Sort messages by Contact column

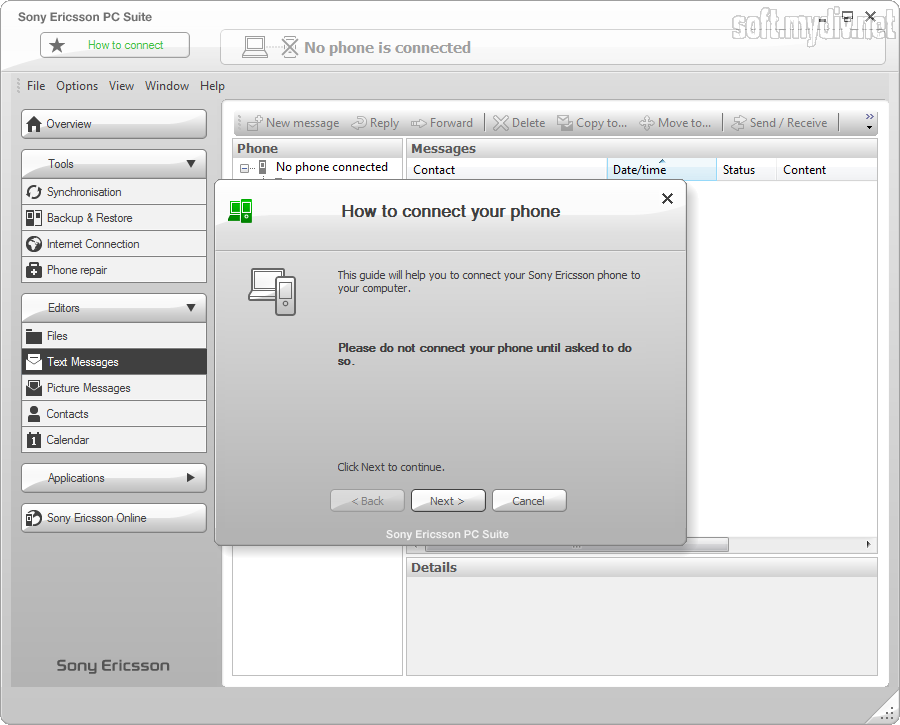[x=506, y=170]
